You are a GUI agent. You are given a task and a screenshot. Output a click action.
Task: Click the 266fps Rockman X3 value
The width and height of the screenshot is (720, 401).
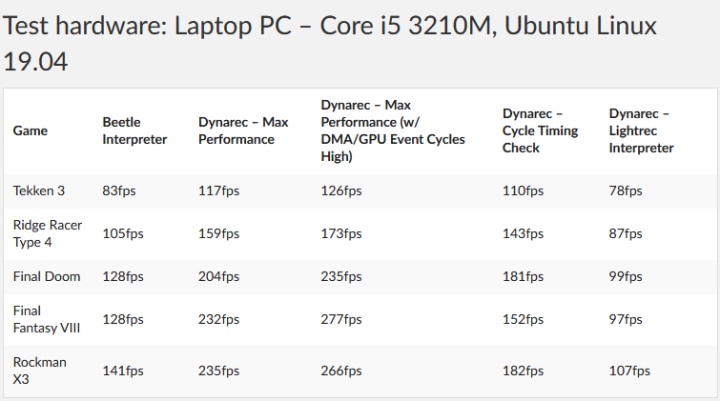pos(341,371)
